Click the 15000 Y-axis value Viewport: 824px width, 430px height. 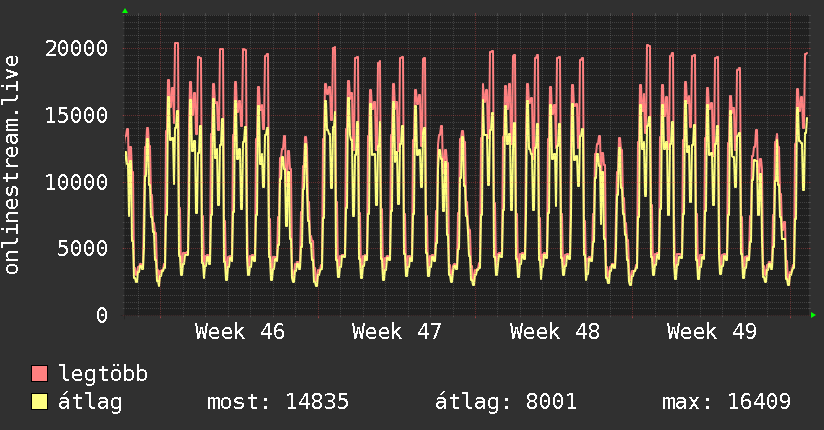coord(77,115)
